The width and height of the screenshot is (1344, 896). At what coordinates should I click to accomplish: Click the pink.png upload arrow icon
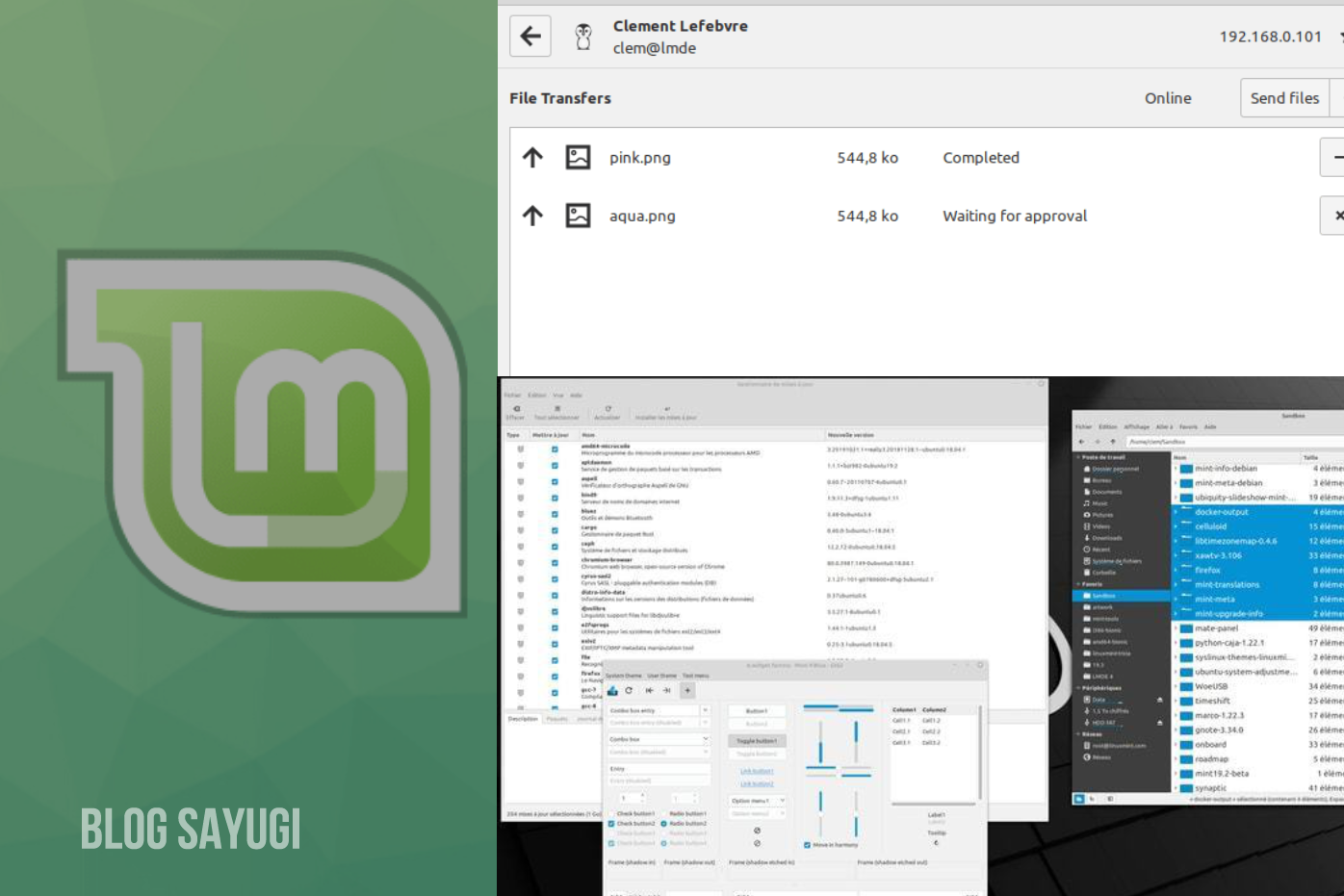click(x=532, y=157)
